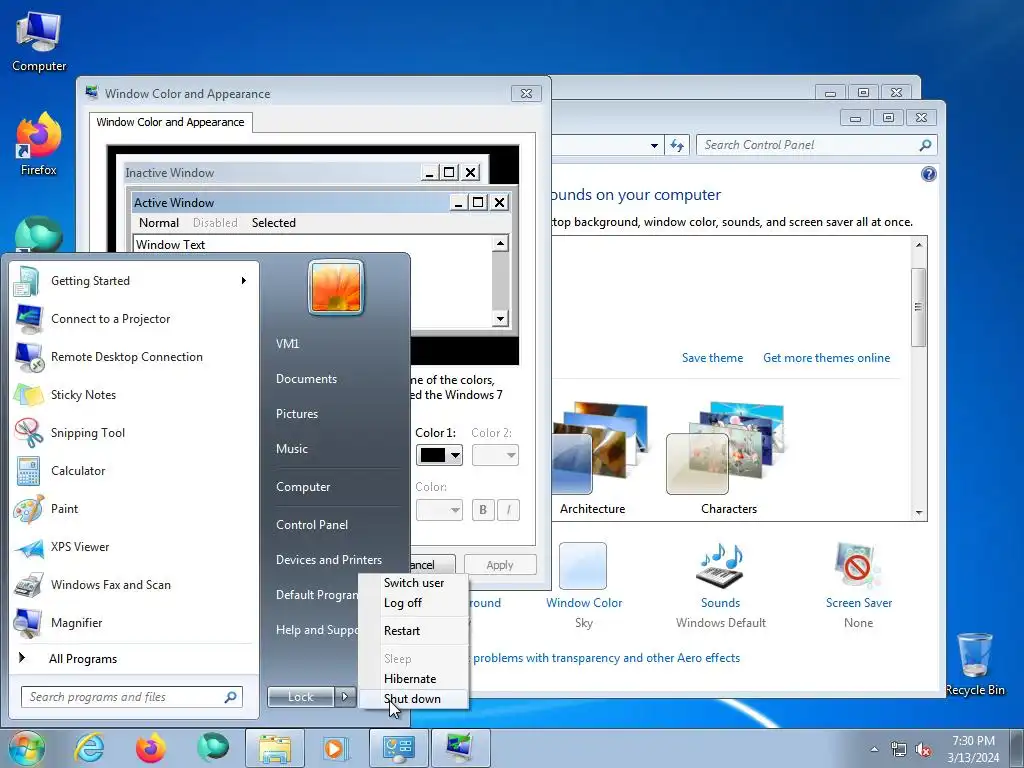Click the refresh button beside address bar
The image size is (1024, 768).
coord(677,145)
